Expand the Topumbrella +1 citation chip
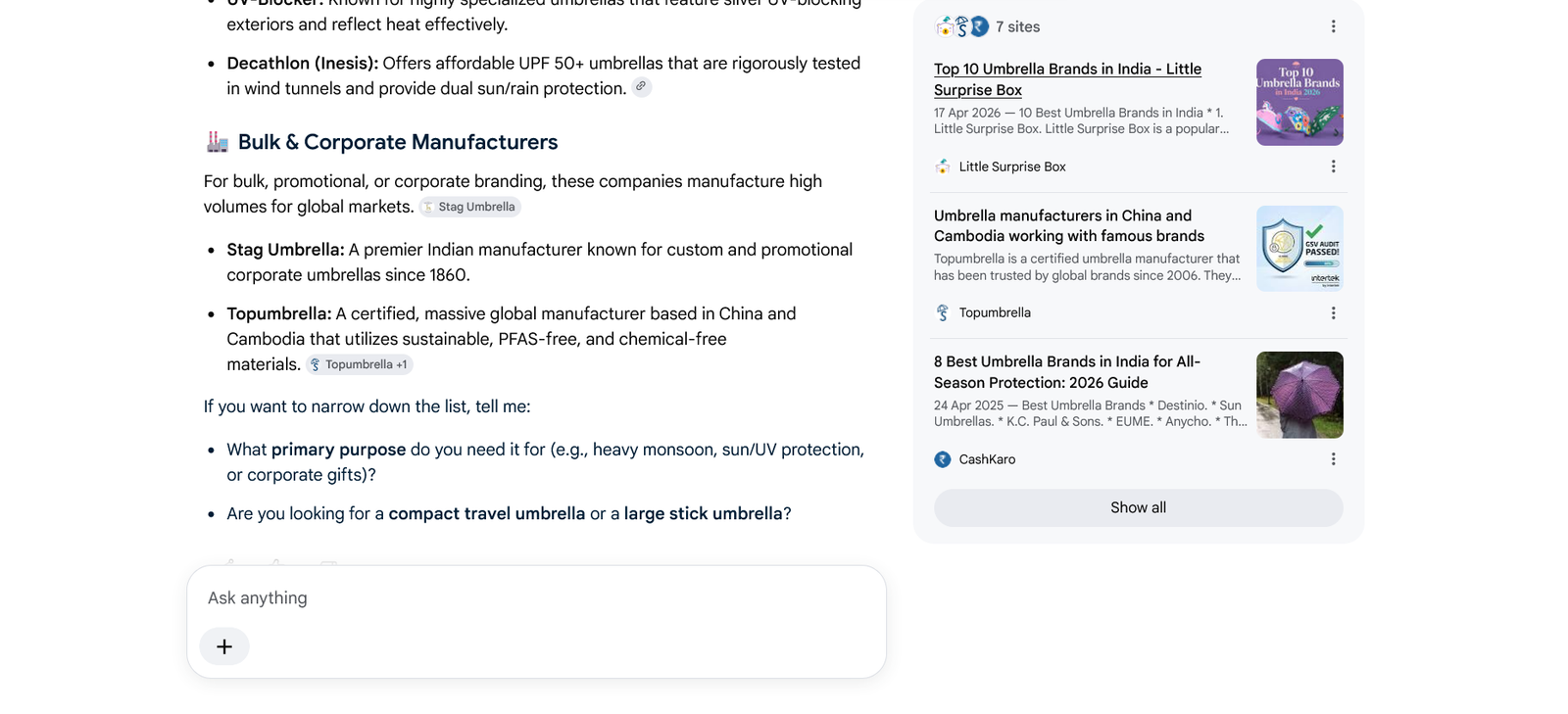This screenshot has width=1568, height=714. tap(360, 364)
